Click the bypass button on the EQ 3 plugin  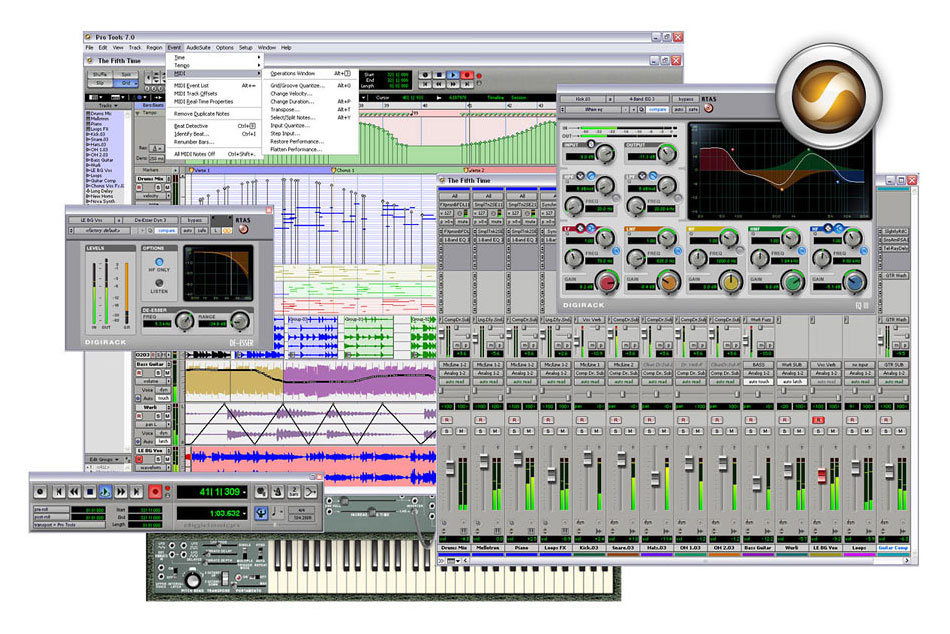(x=686, y=99)
